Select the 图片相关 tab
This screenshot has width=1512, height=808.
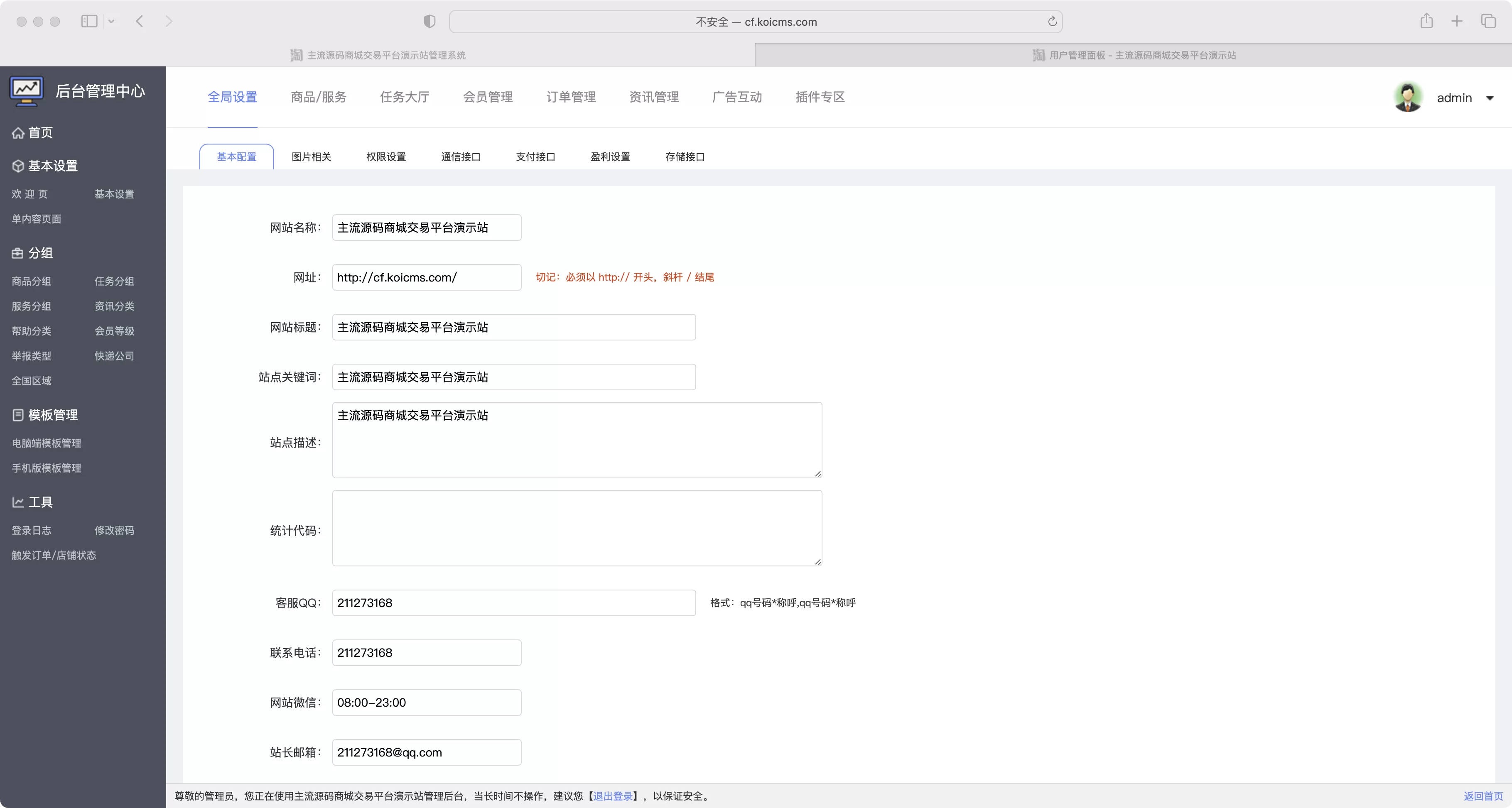click(312, 157)
